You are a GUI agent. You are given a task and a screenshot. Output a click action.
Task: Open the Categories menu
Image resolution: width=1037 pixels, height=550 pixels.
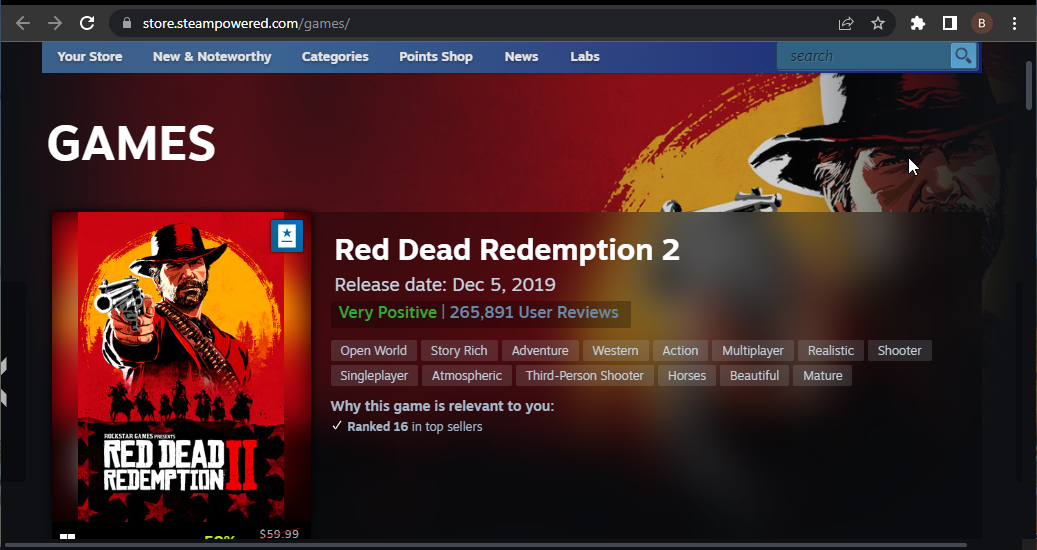(x=335, y=57)
